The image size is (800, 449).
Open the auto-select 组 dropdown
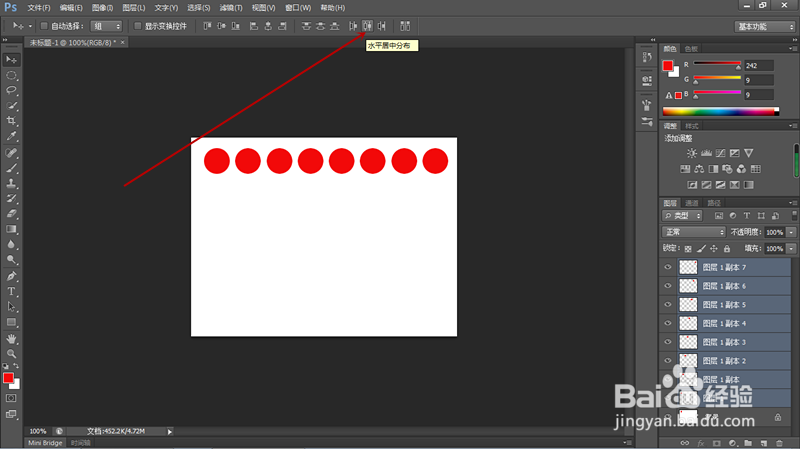tap(106, 26)
